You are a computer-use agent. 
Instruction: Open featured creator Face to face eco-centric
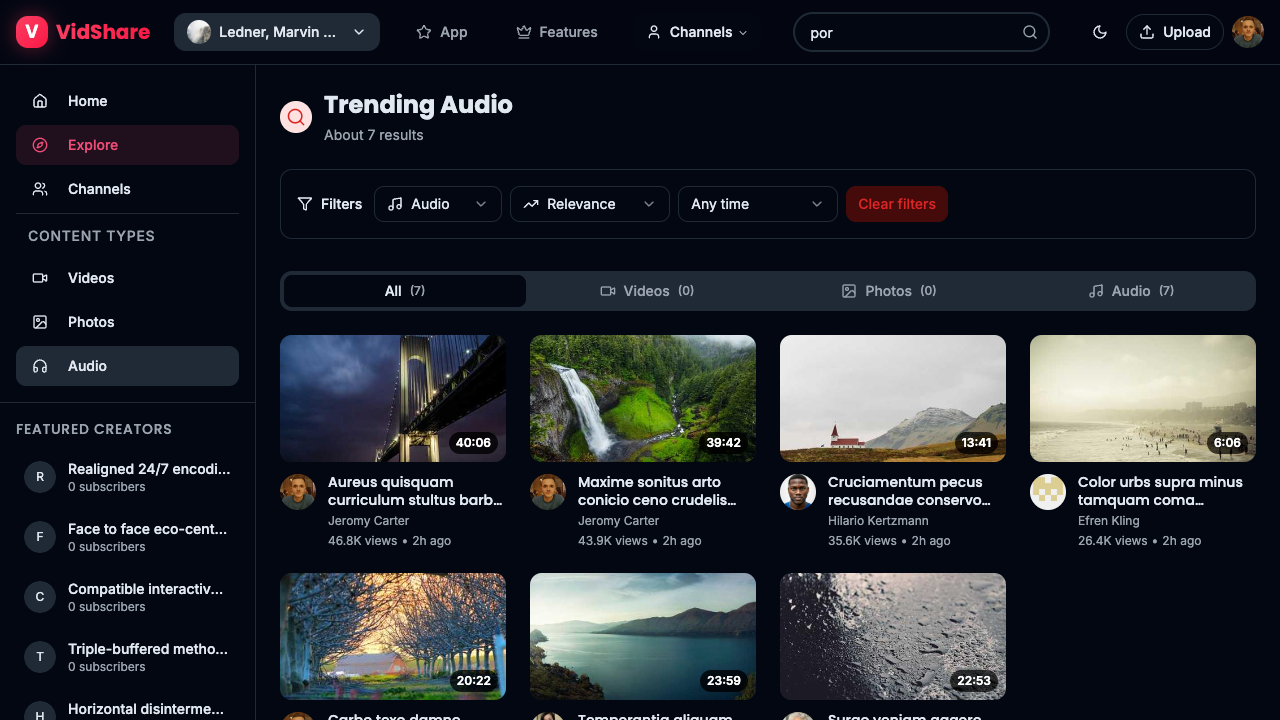(127, 537)
